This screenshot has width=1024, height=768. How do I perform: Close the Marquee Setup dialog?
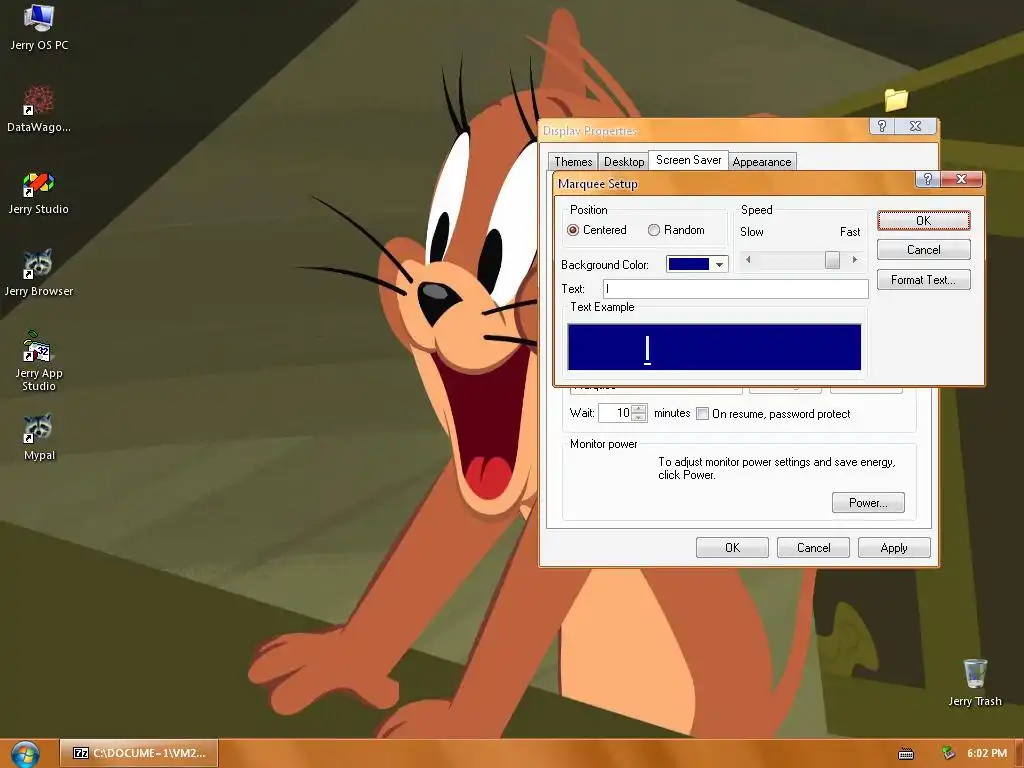tap(961, 179)
